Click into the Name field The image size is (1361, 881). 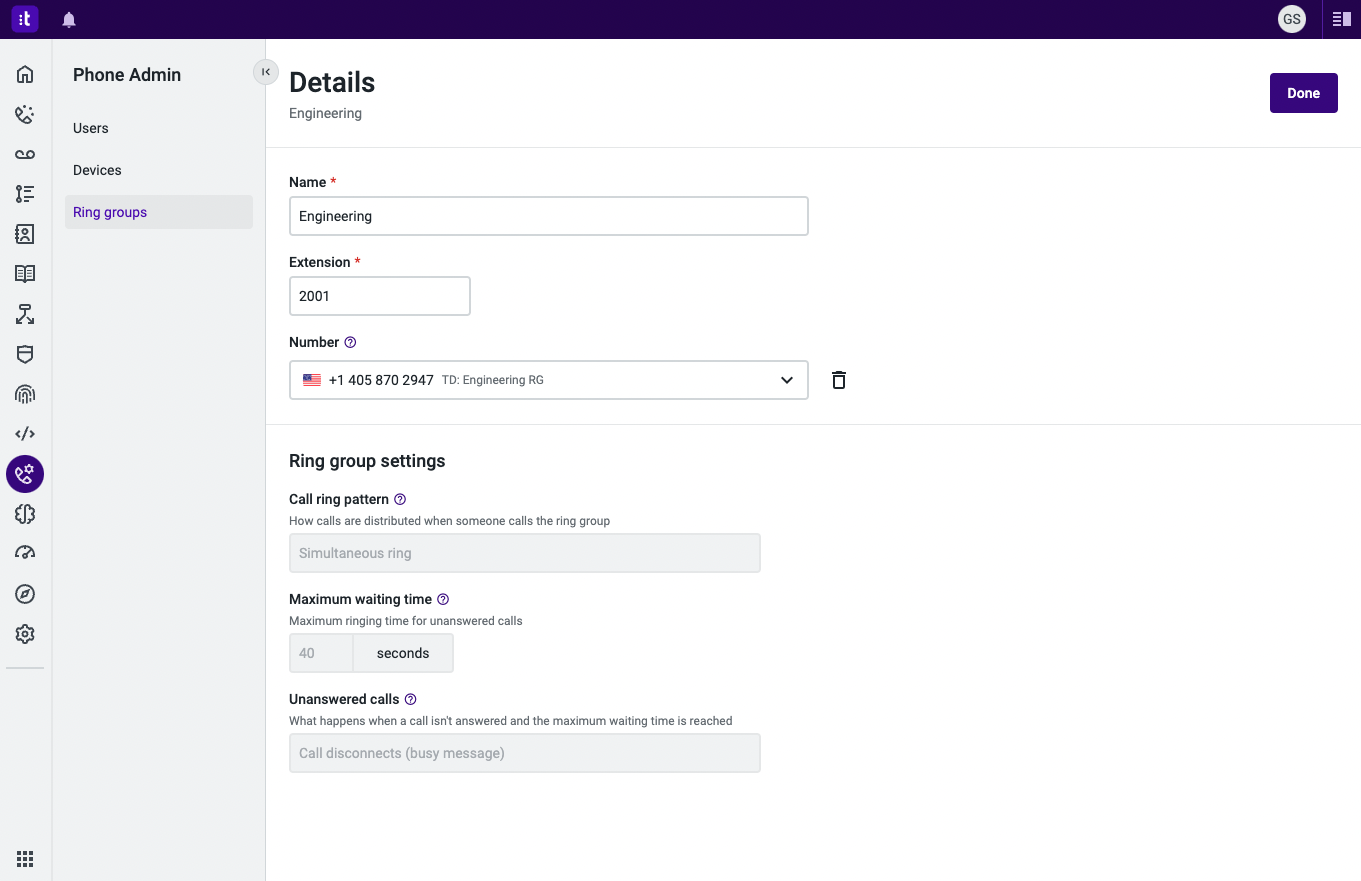tap(549, 216)
